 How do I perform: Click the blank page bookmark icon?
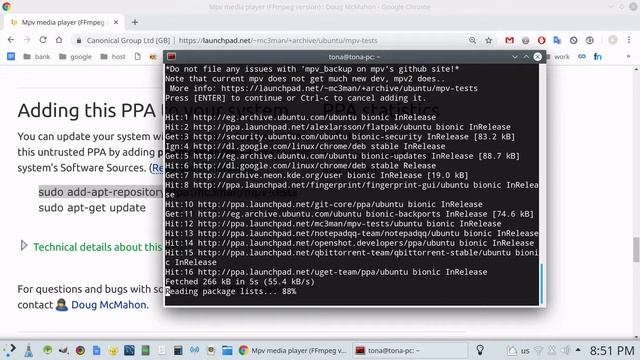(x=138, y=56)
